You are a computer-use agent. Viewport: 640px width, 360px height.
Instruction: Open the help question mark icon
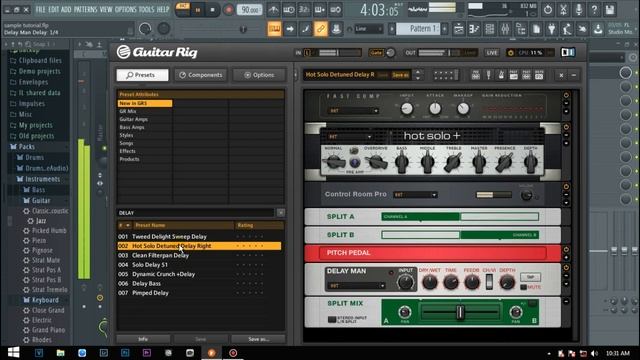click(594, 9)
